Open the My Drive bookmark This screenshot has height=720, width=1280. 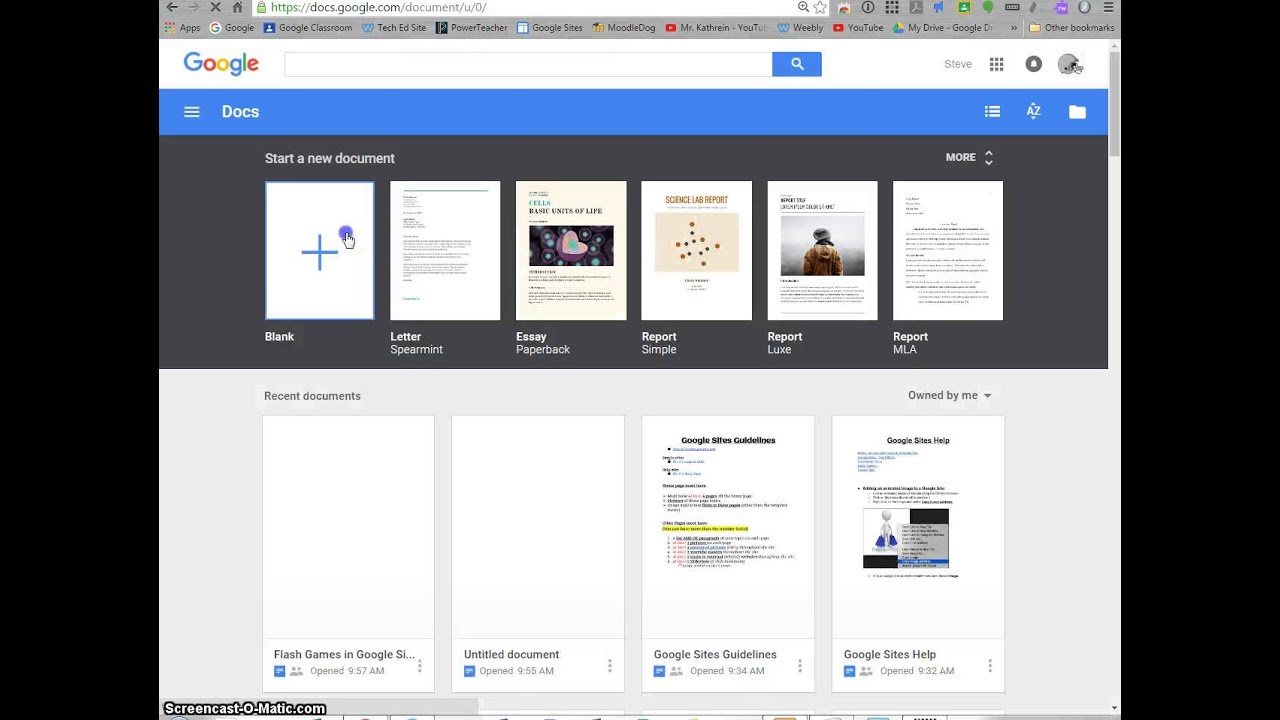point(943,28)
